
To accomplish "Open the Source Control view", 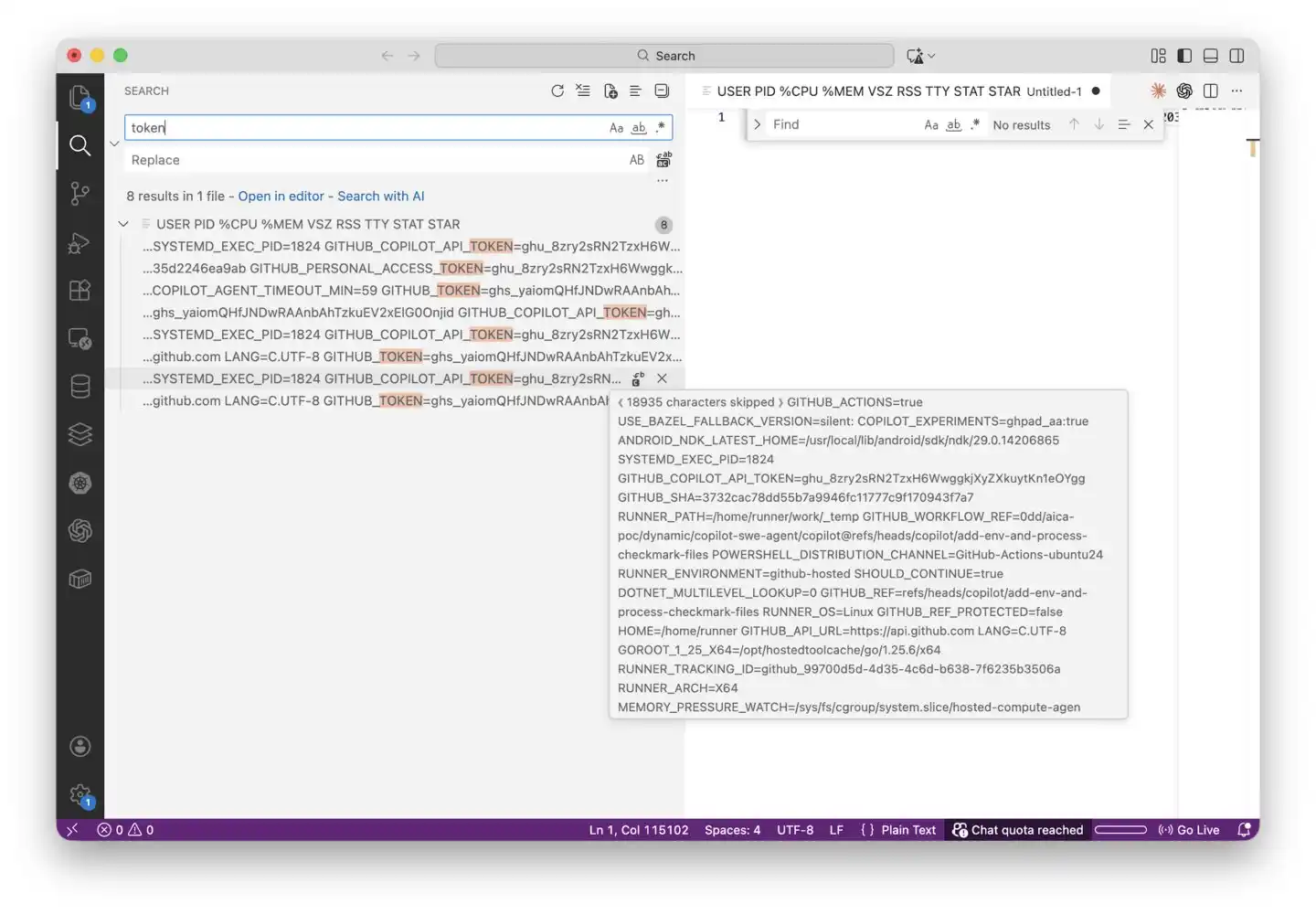I will tap(80, 193).
